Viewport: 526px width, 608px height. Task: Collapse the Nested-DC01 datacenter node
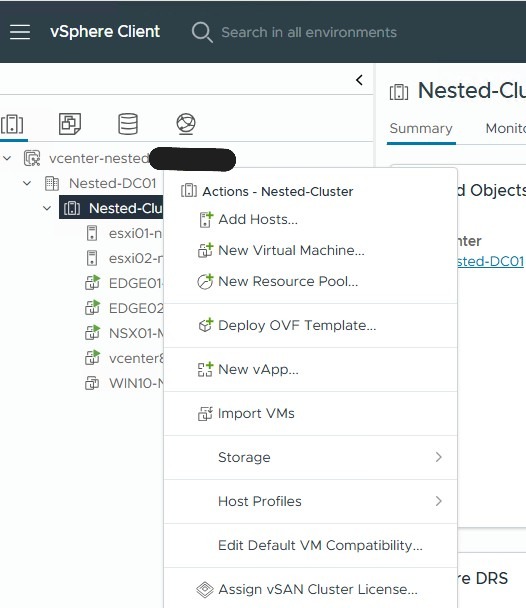click(27, 183)
